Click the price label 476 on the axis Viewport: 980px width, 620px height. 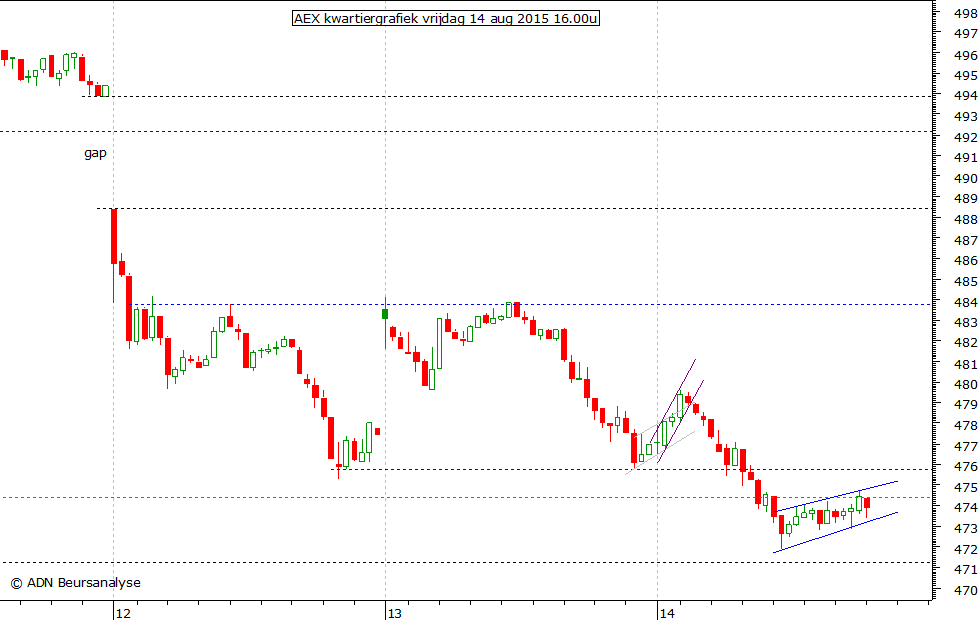point(966,466)
